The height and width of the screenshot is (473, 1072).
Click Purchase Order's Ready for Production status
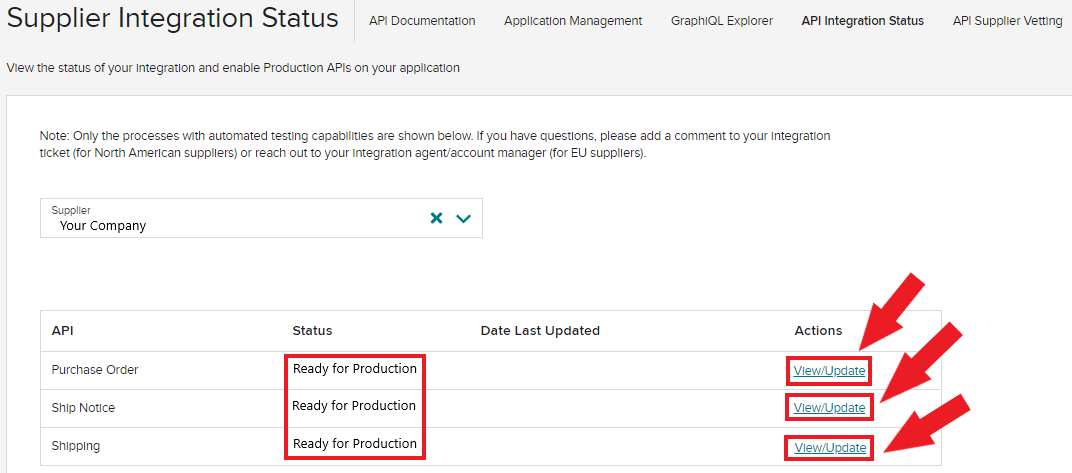(354, 369)
